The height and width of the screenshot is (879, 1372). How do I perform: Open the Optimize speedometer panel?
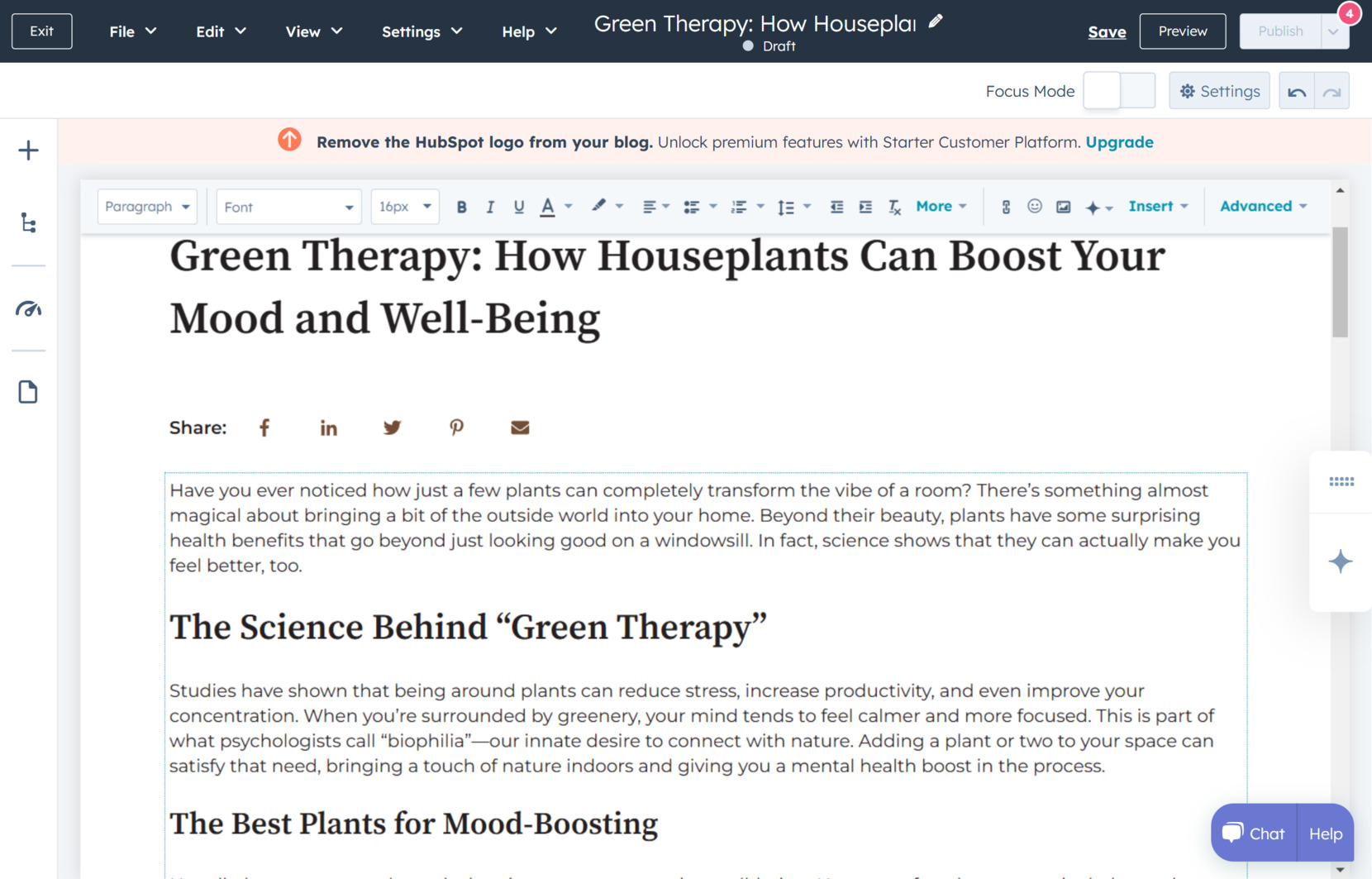coord(28,310)
